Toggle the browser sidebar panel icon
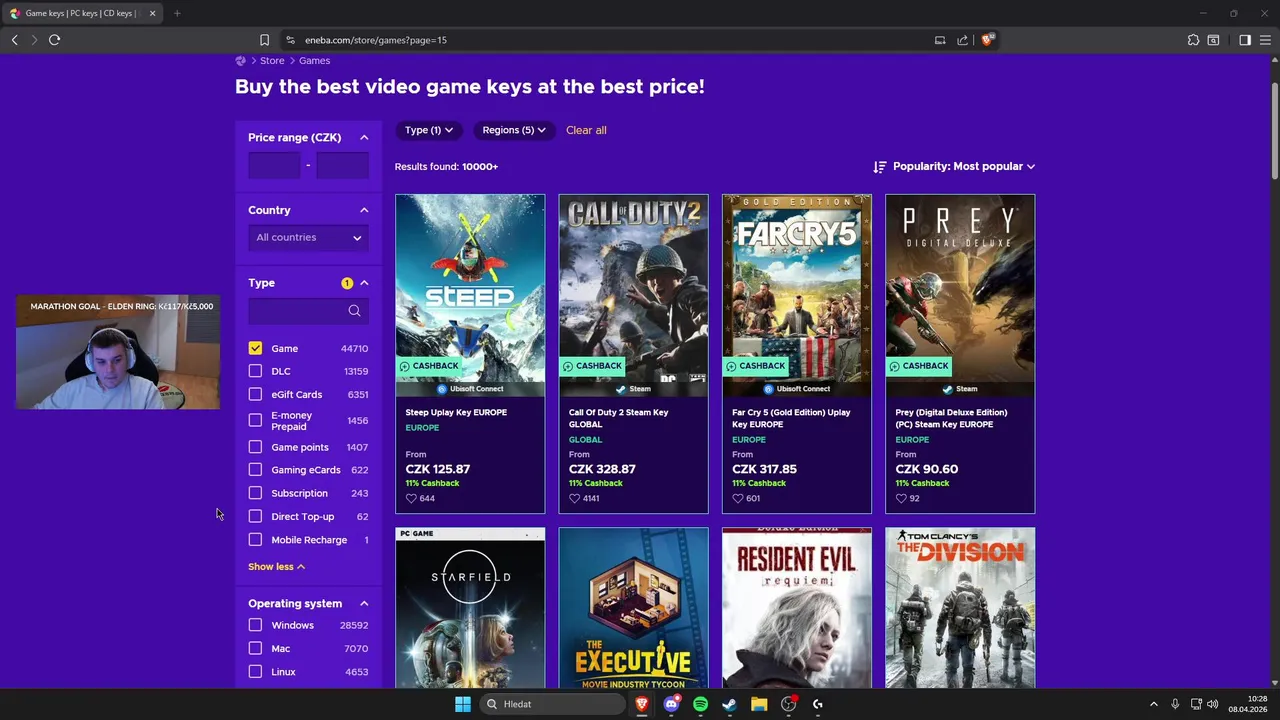The width and height of the screenshot is (1280, 720). [1245, 40]
